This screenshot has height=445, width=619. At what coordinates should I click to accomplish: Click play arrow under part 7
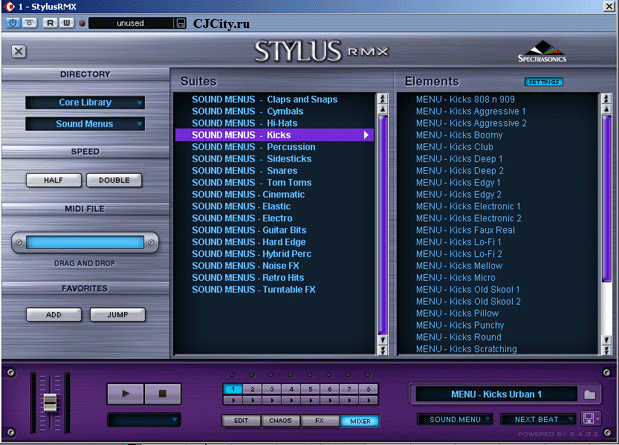[x=349, y=400]
